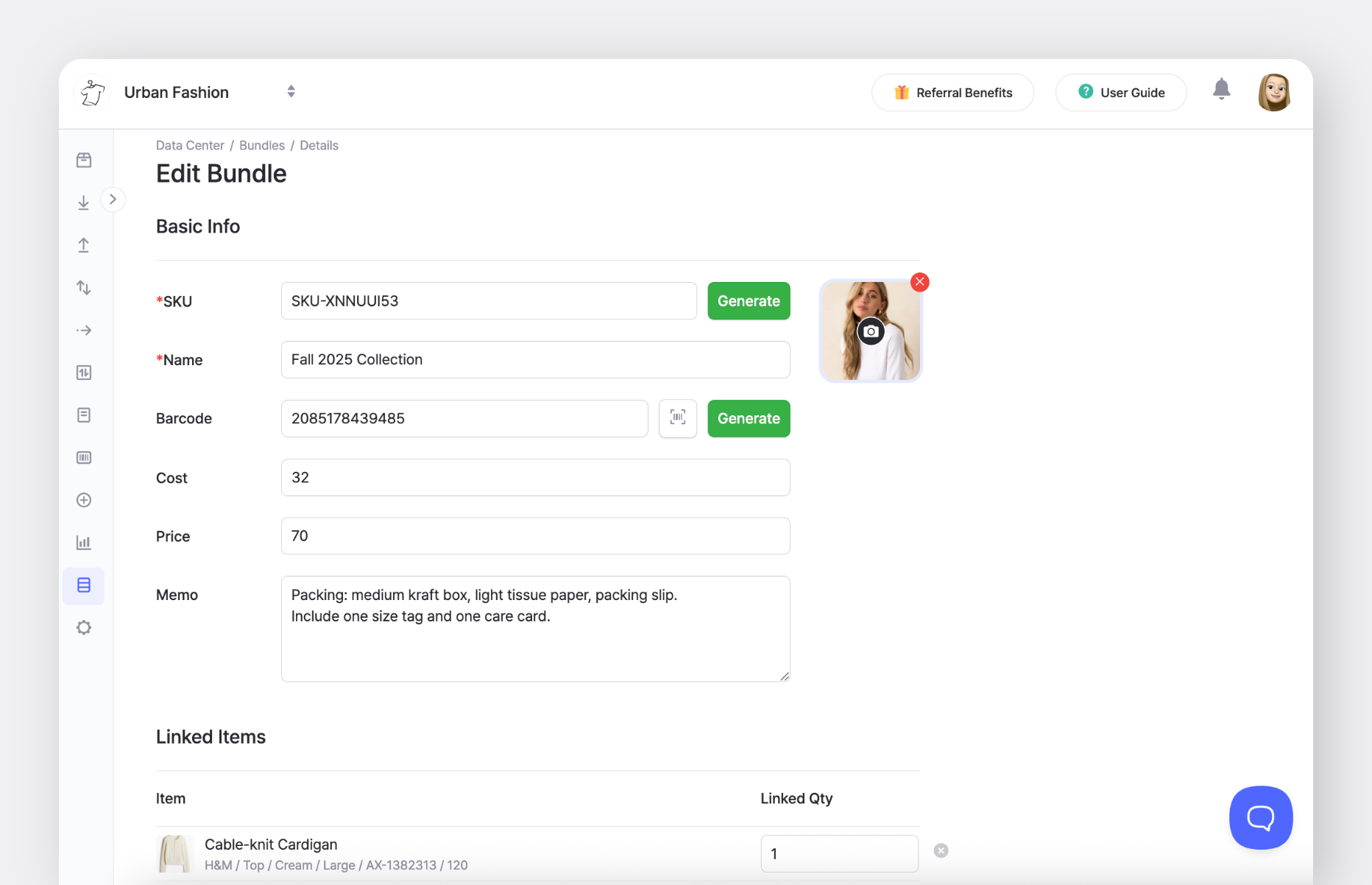Viewport: 1372px width, 885px height.
Task: Open the Products section in sidebar
Action: point(84,160)
